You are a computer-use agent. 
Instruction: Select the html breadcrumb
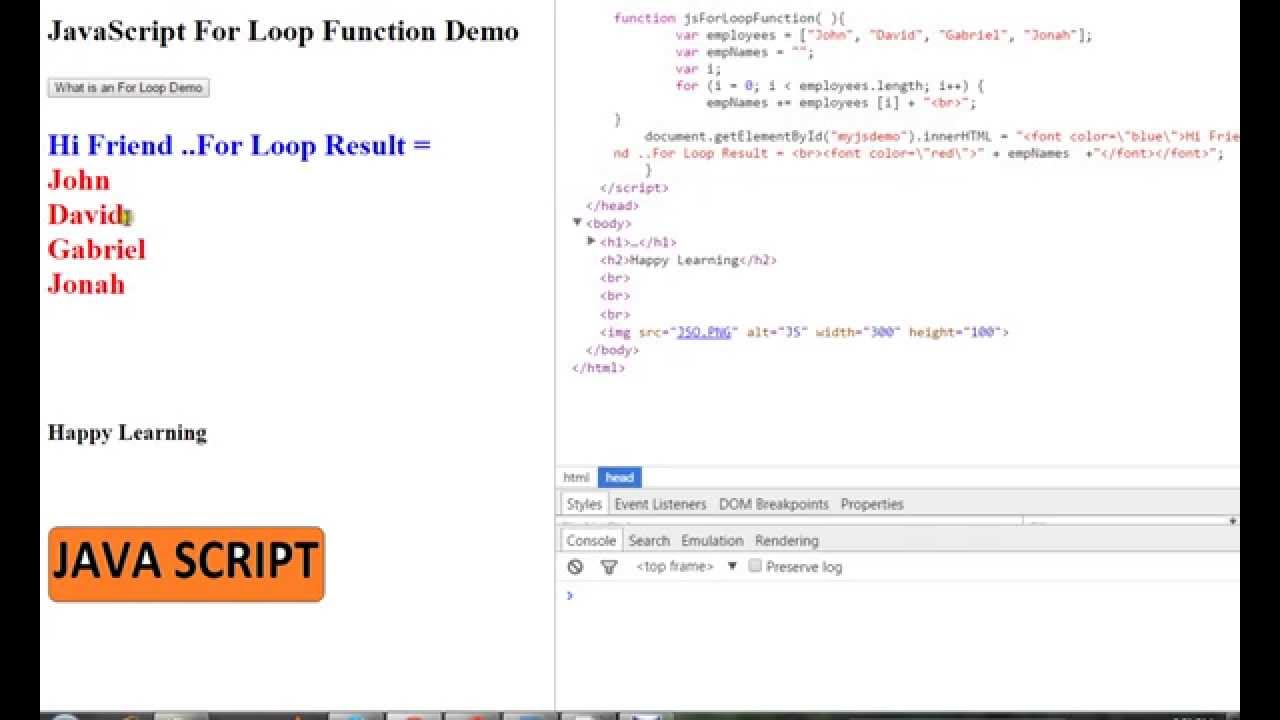576,478
